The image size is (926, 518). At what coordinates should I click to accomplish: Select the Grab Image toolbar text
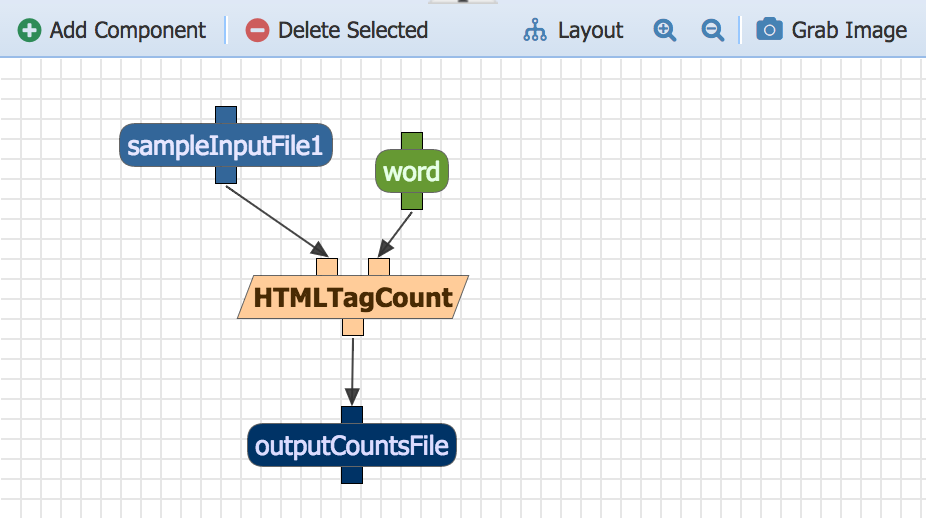coord(849,30)
